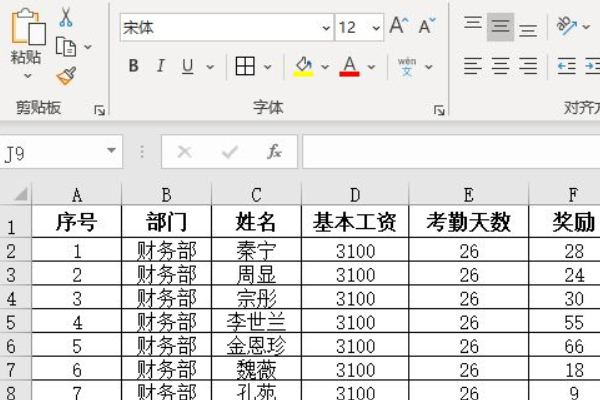Select row 5 header
The height and width of the screenshot is (400, 600).
pyautogui.click(x=15, y=322)
